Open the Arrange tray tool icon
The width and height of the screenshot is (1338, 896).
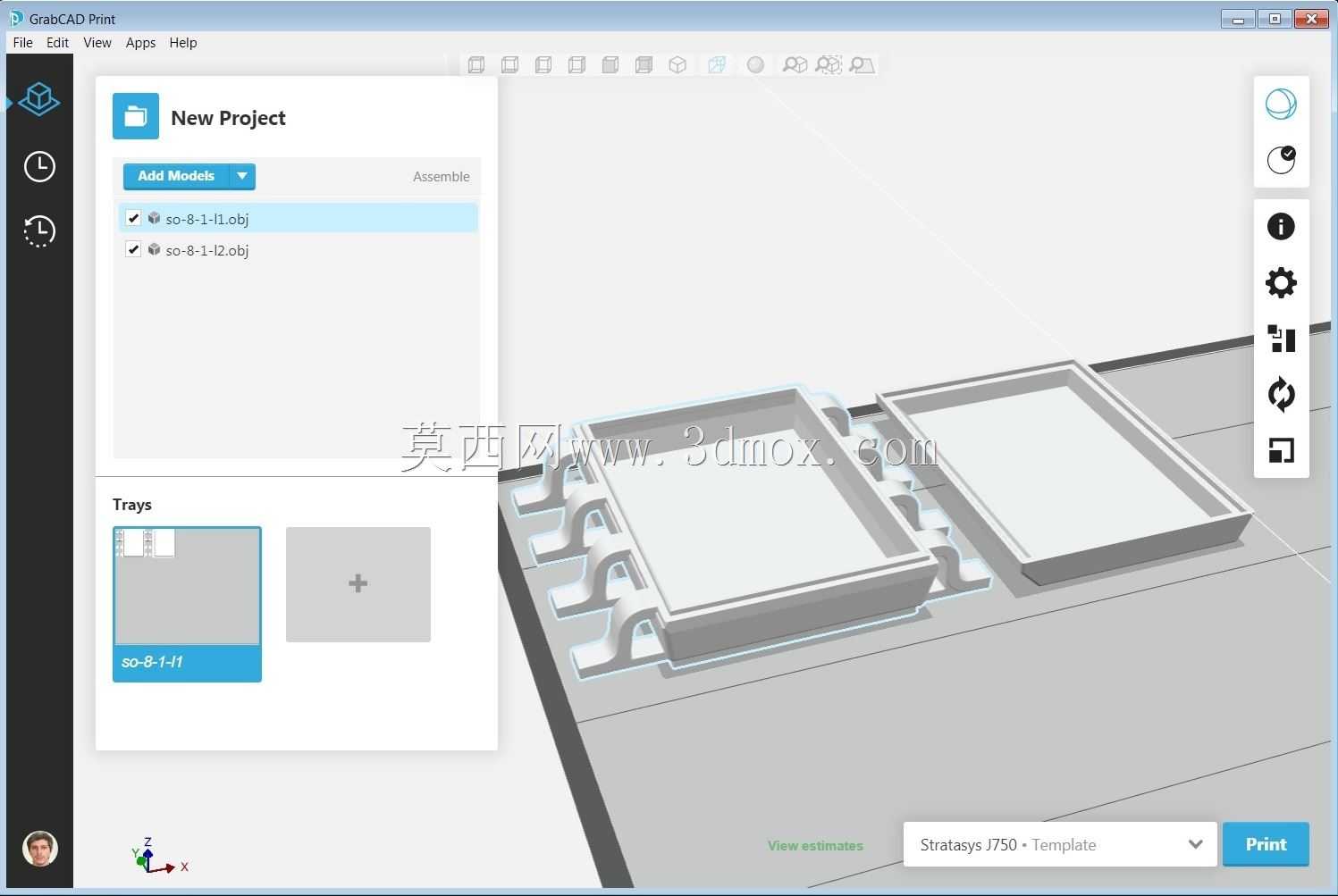(1281, 339)
